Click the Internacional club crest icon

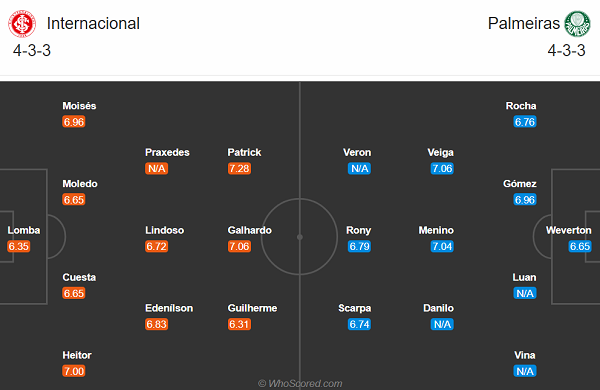[x=22, y=24]
